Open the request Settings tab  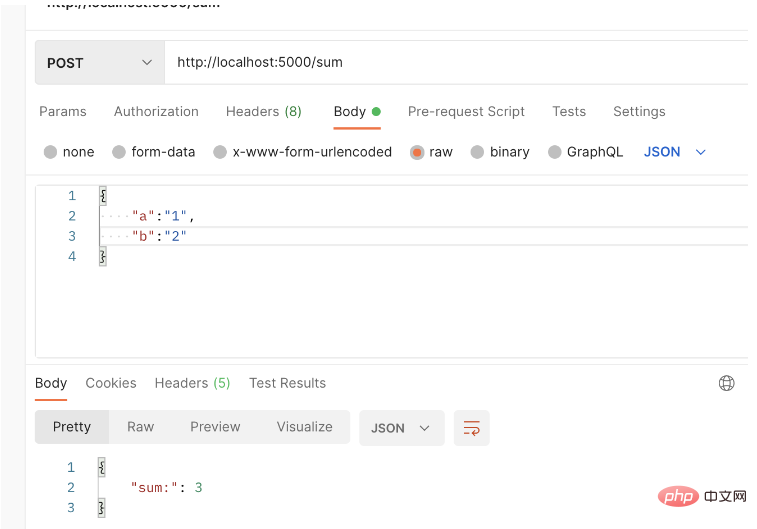pos(639,111)
